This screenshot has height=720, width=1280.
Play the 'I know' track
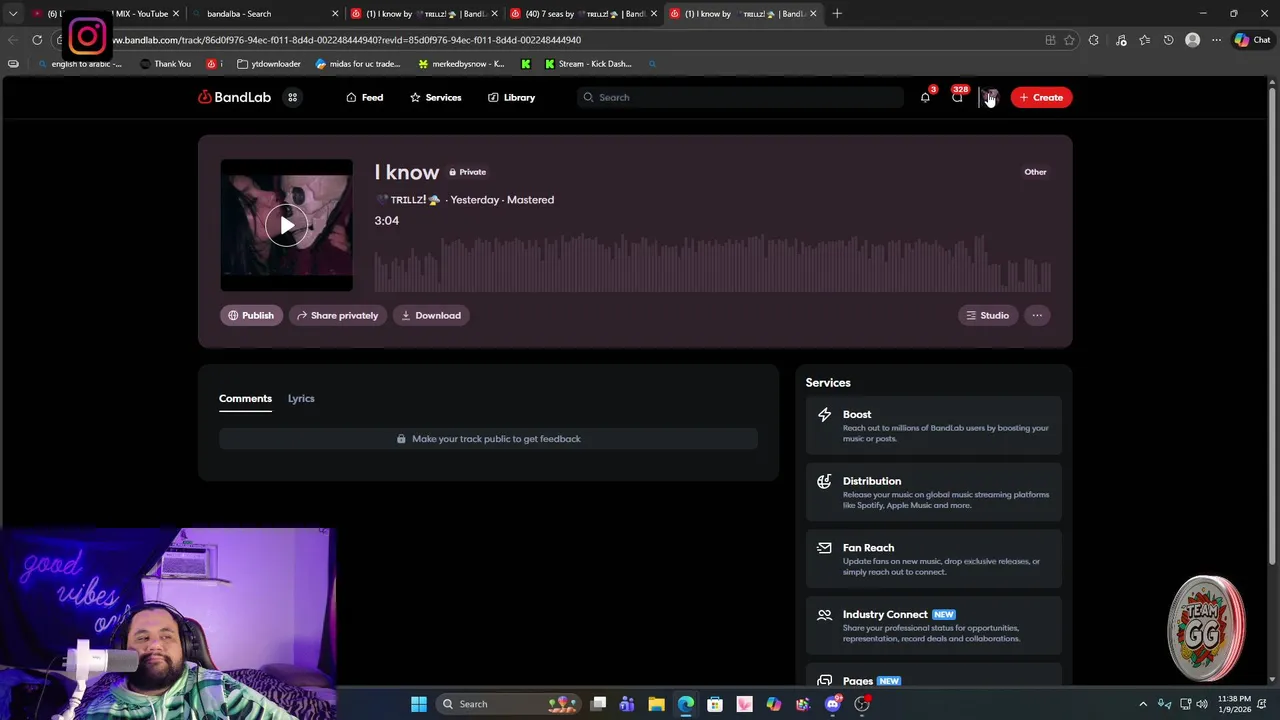(x=286, y=226)
